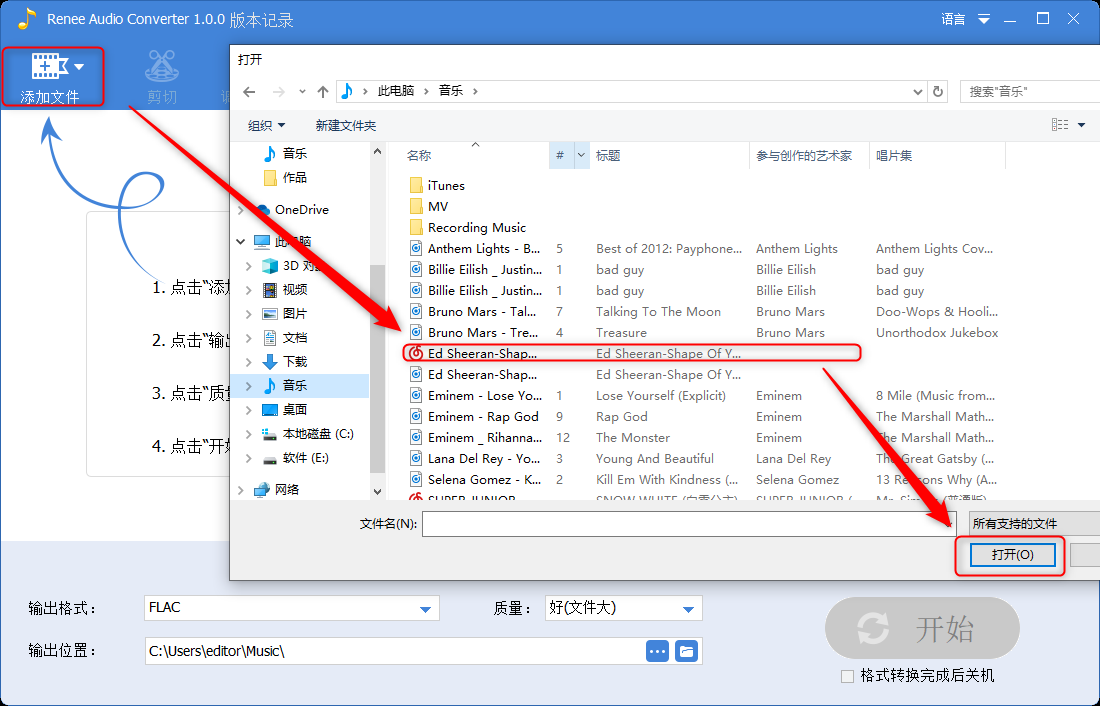Select the "Talking To The Moon" title cell

(658, 312)
